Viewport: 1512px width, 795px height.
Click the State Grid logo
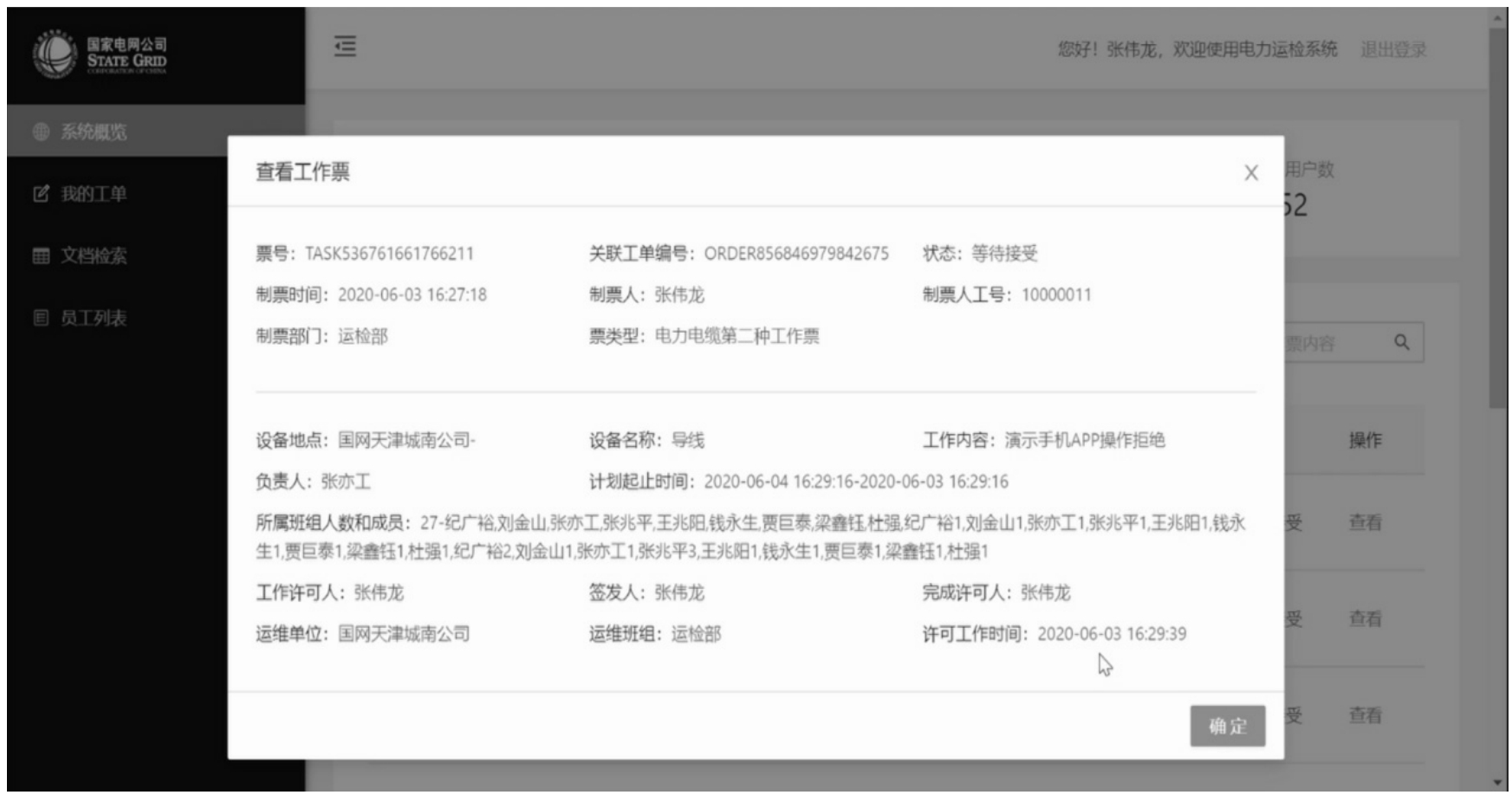100,54
